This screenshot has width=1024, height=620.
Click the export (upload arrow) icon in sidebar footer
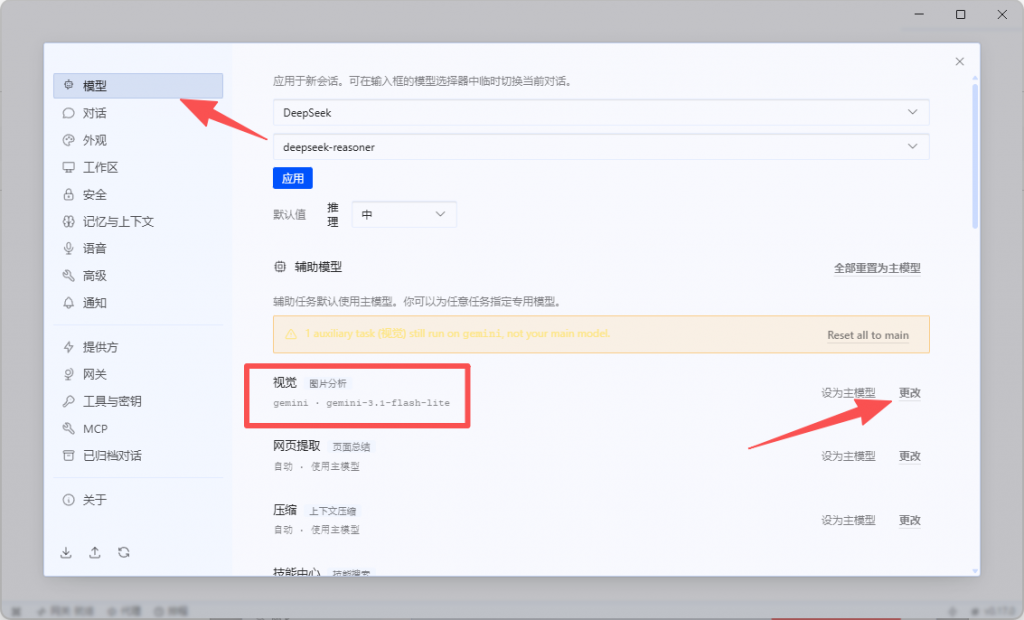point(95,553)
